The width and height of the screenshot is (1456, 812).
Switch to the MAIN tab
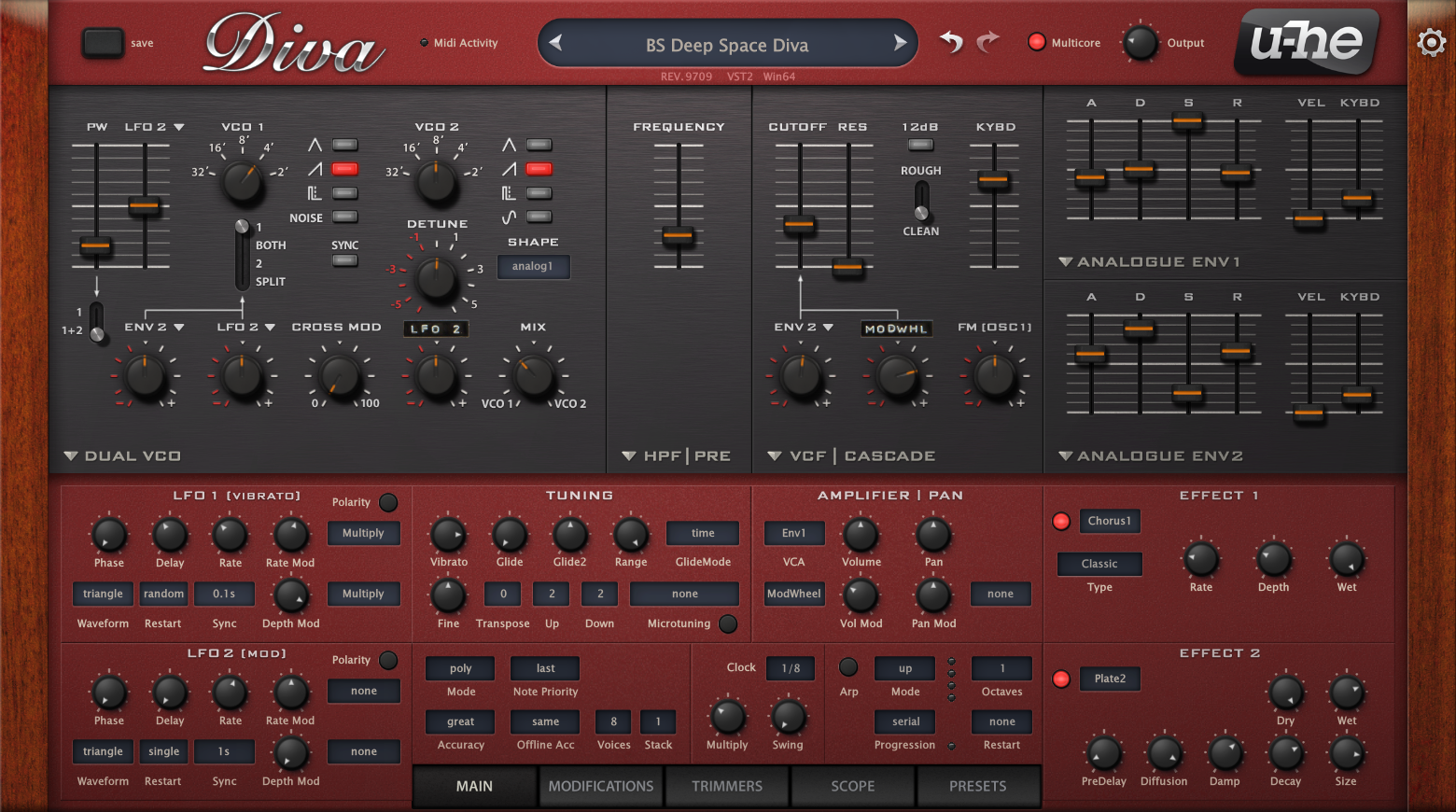click(x=475, y=786)
